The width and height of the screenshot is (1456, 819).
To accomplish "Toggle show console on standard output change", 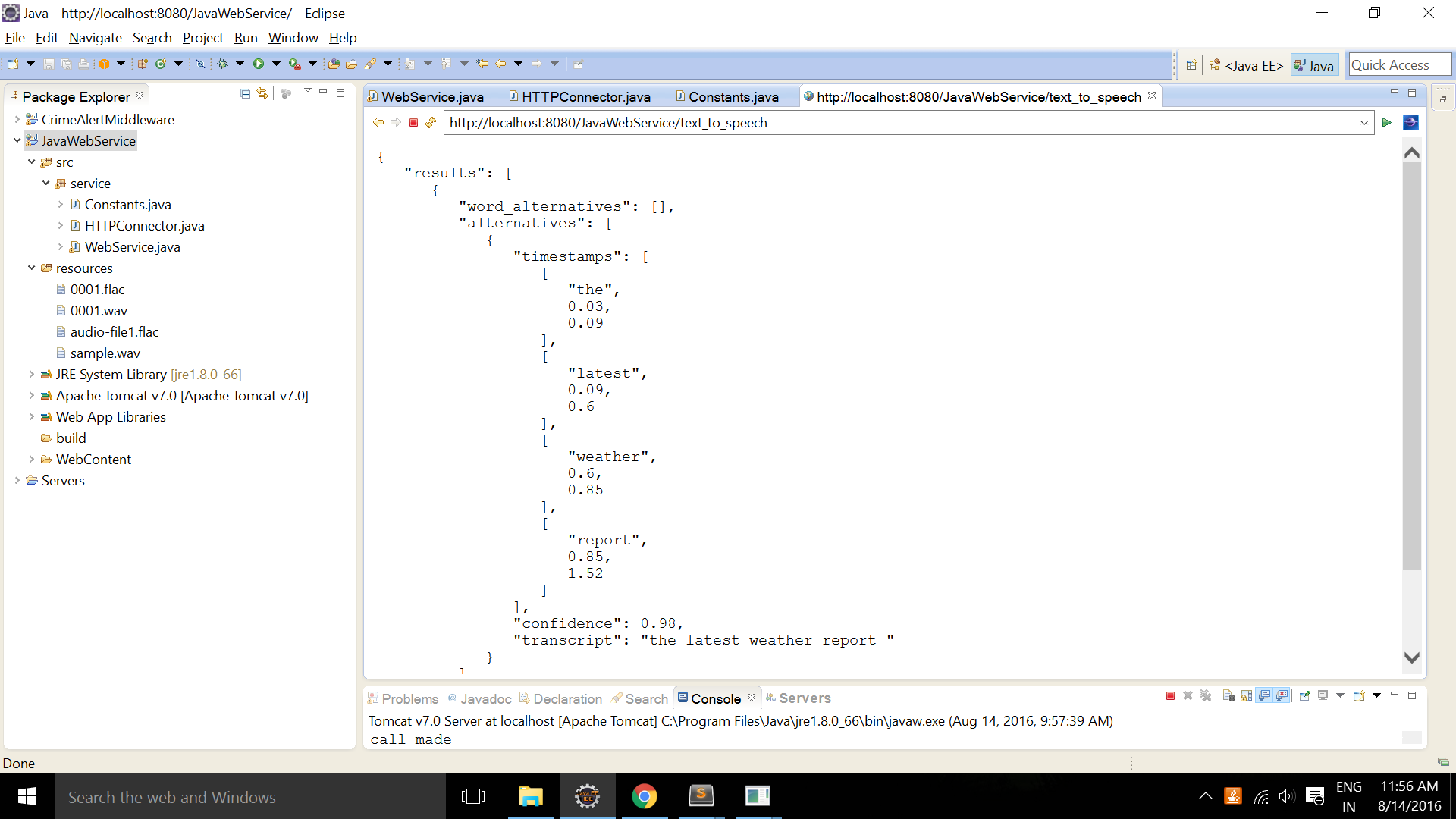I will (x=1264, y=696).
